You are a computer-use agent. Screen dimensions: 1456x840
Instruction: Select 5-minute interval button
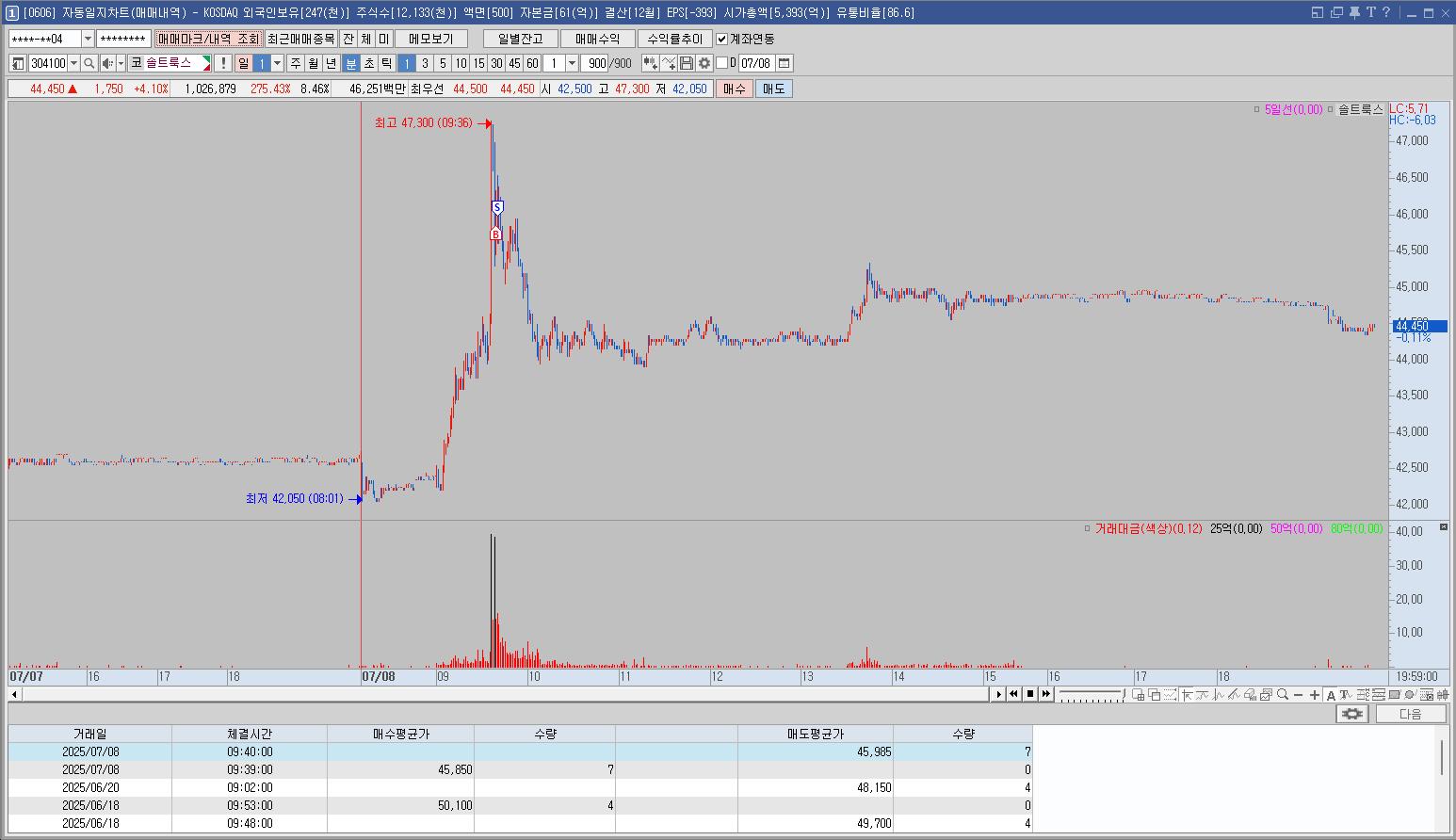coord(443,63)
